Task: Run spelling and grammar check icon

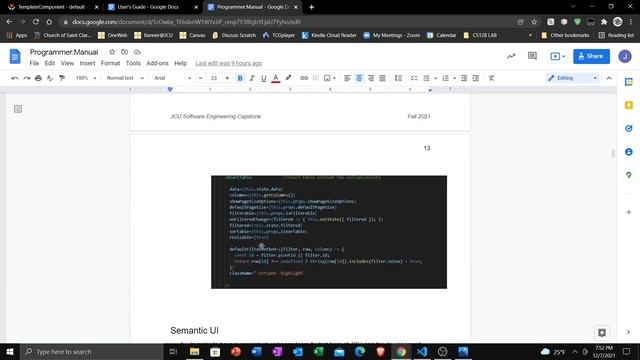Action: click(50, 78)
